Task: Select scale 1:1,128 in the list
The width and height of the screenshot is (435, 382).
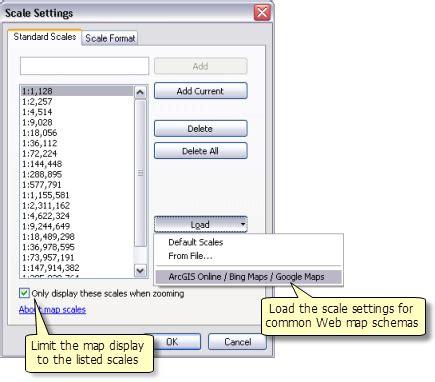Action: click(x=77, y=91)
